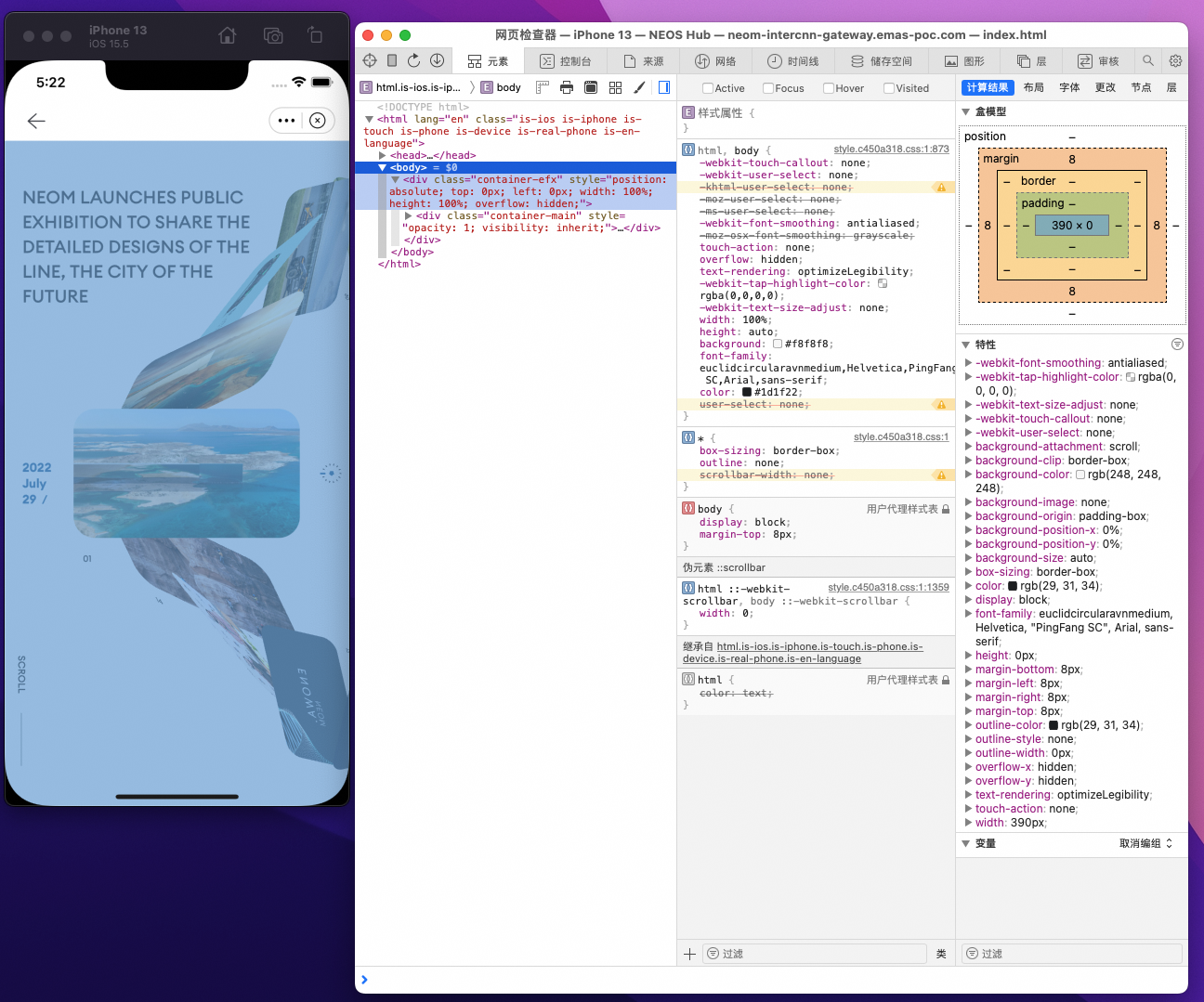Image resolution: width=1204 pixels, height=1002 pixels.
Task: Click the #f8f8f8 background color swatch
Action: click(x=778, y=344)
